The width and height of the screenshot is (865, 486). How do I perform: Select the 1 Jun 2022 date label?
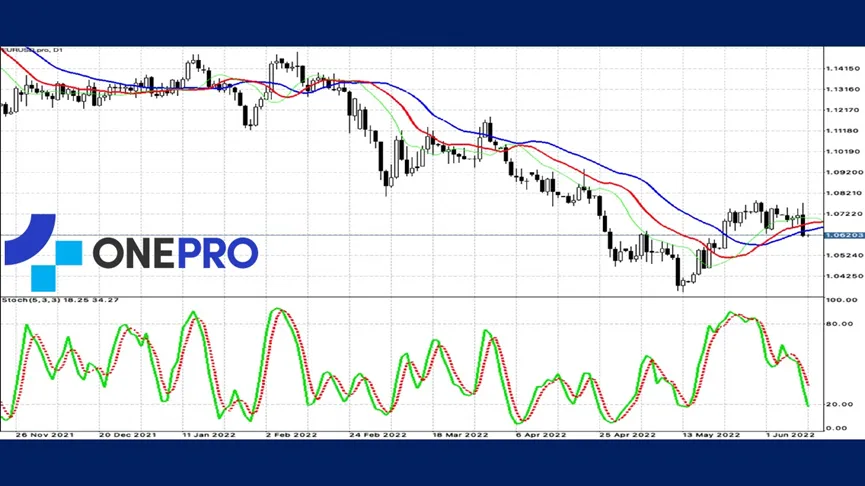[x=791, y=435]
